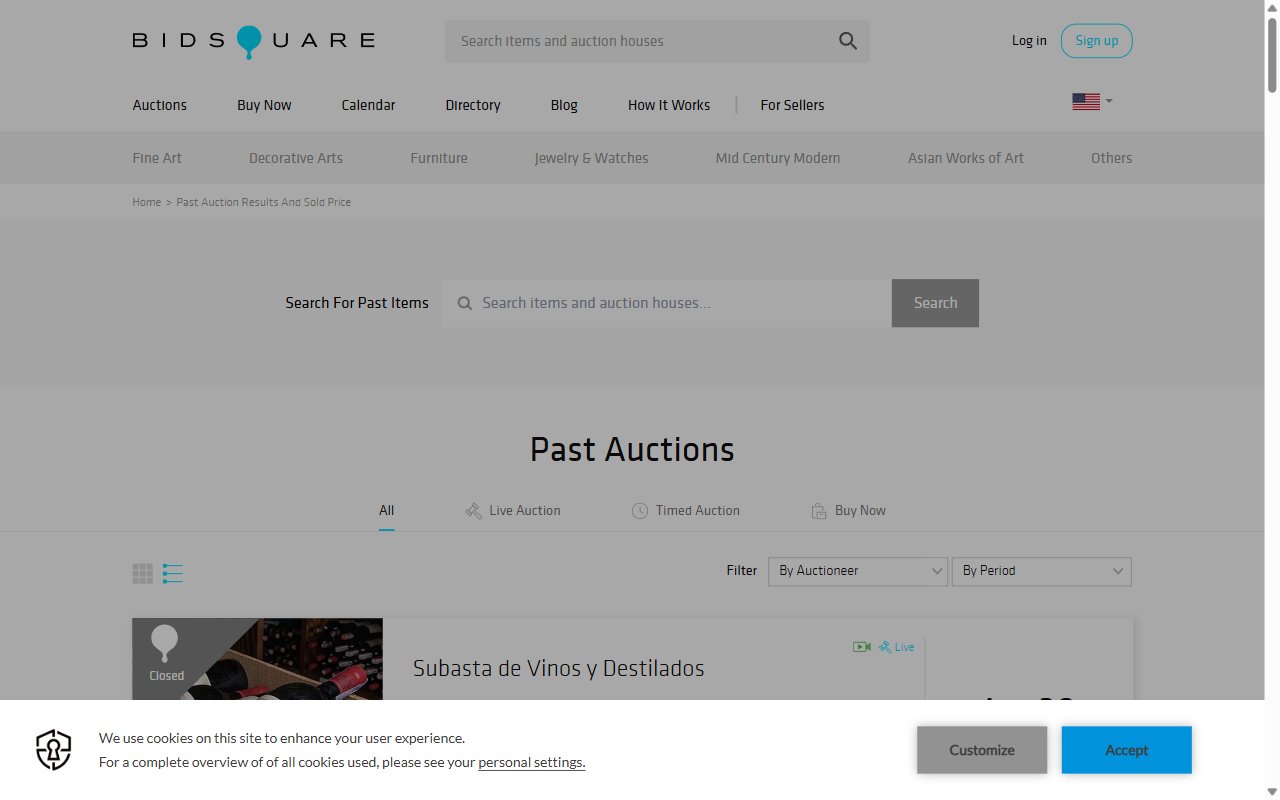Image resolution: width=1280 pixels, height=800 pixels.
Task: Expand the By Auctioneer filter dropdown
Action: (x=858, y=571)
